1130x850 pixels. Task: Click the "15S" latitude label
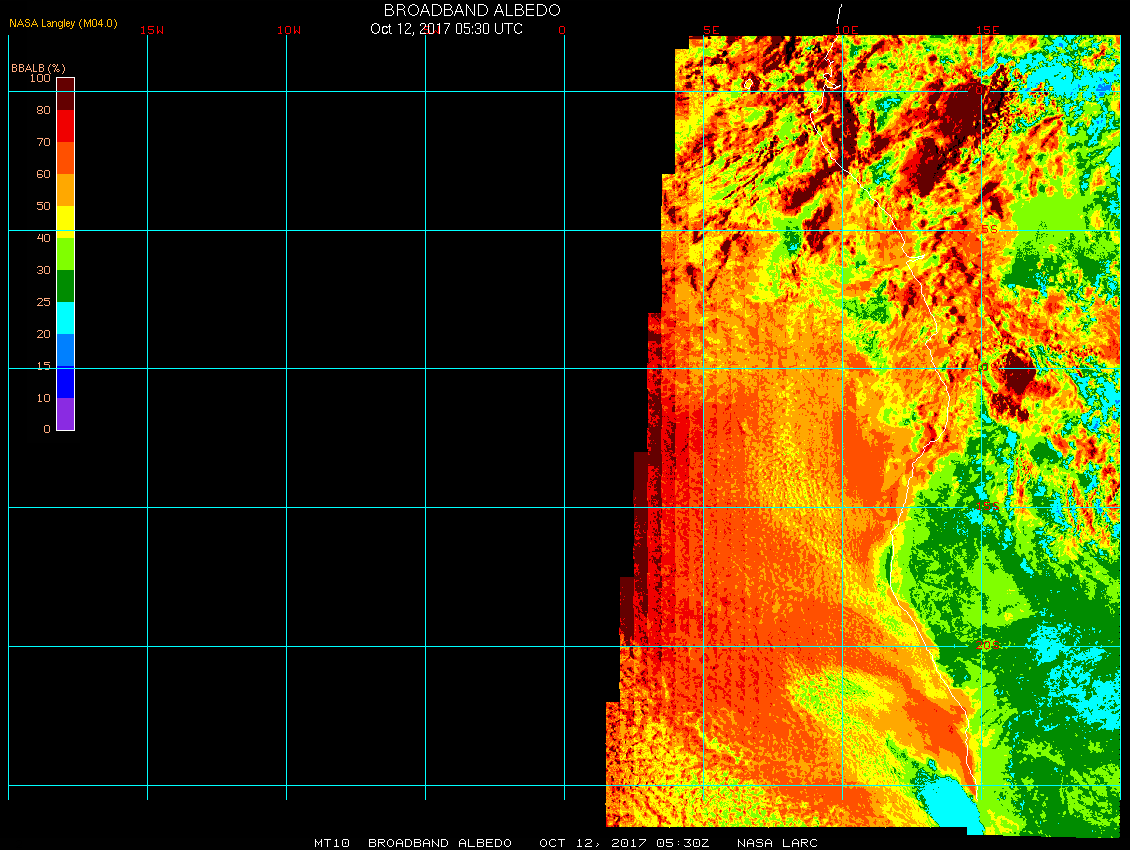988,507
